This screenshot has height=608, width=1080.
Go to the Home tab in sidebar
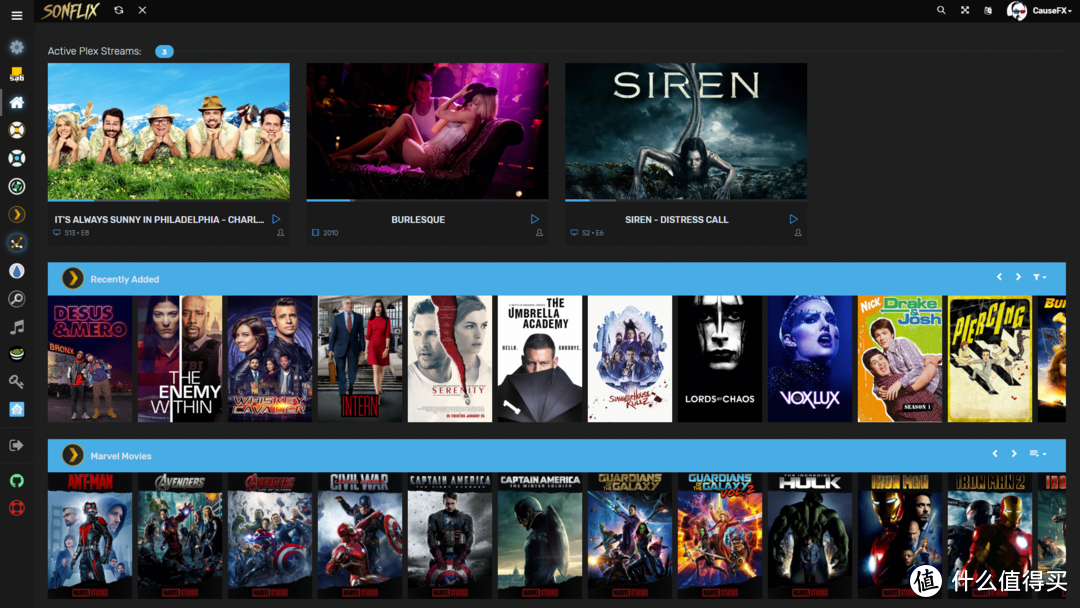coord(16,102)
